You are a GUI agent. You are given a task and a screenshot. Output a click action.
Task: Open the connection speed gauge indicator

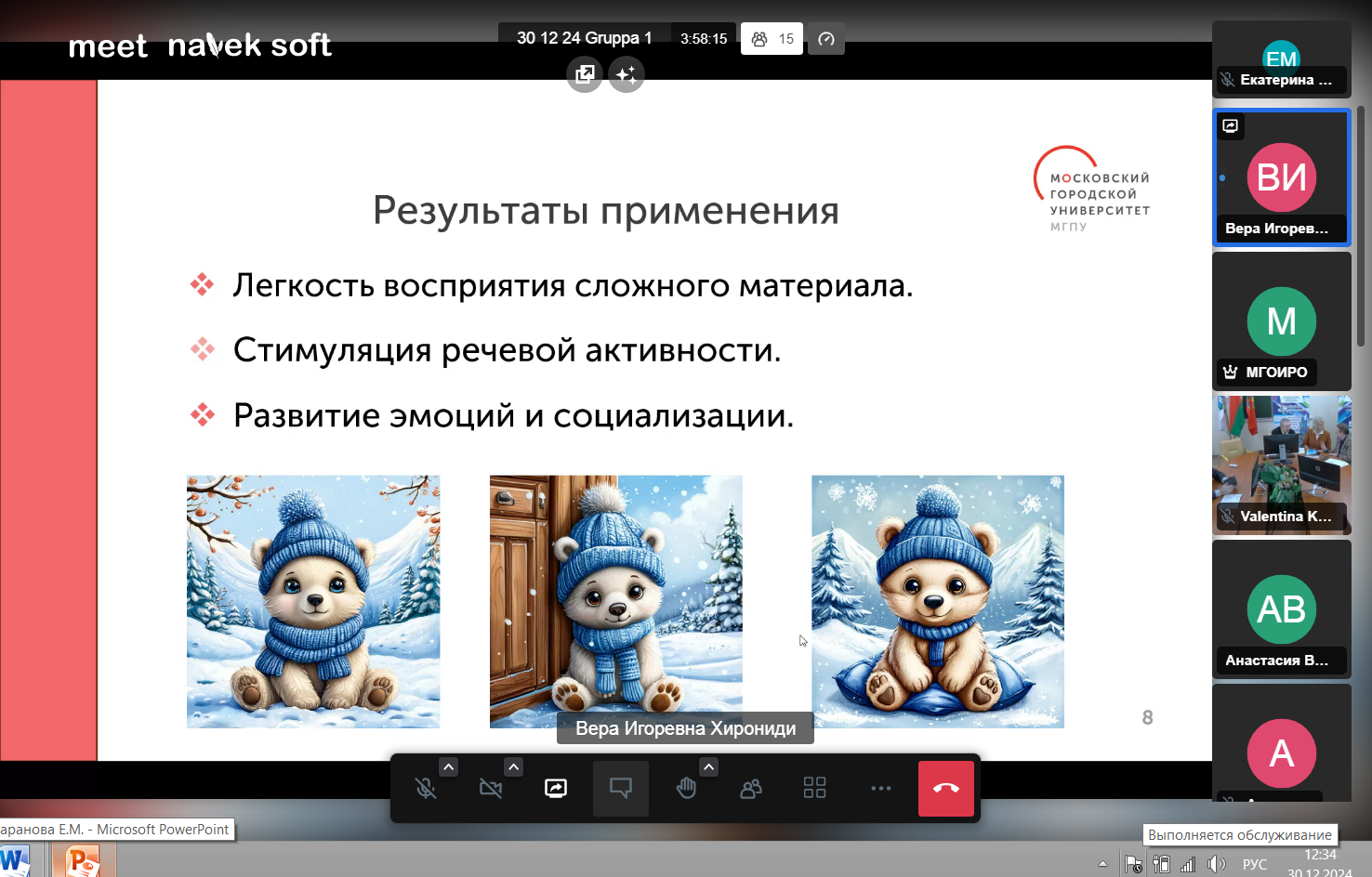point(825,39)
